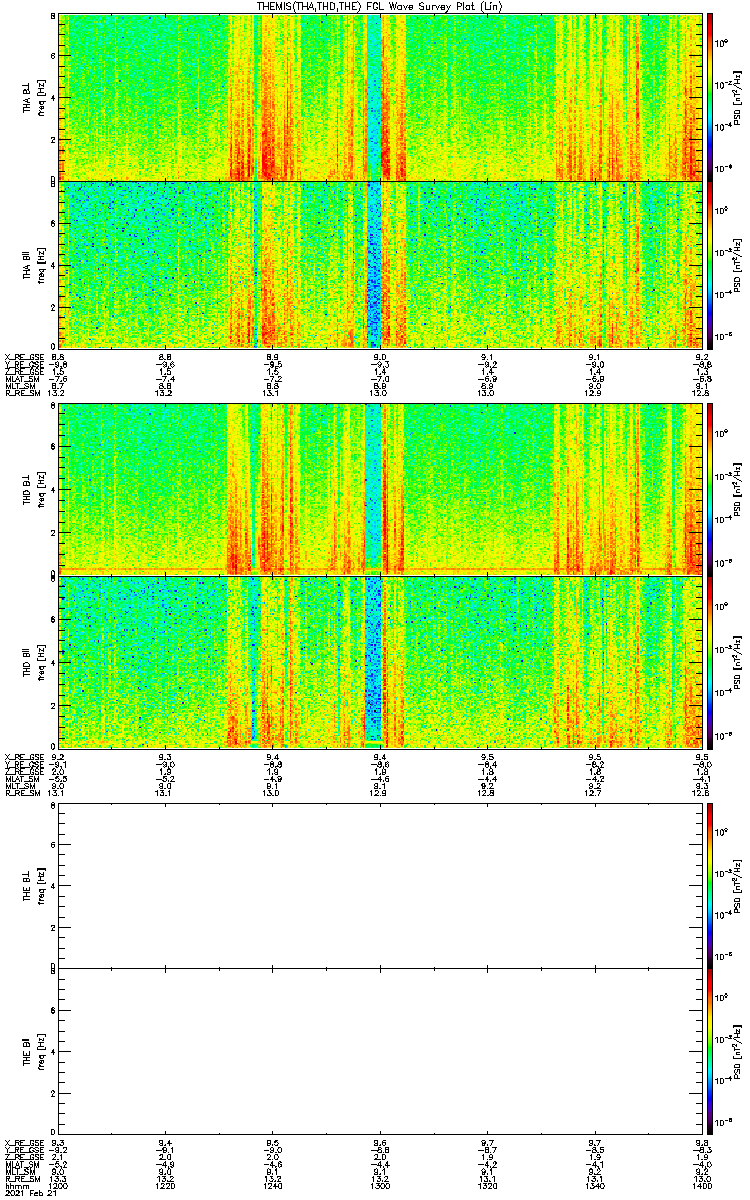The height and width of the screenshot is (1200, 750).
Task: Click the PSD color bar beside THD B-perpendicular
Action: pos(711,488)
